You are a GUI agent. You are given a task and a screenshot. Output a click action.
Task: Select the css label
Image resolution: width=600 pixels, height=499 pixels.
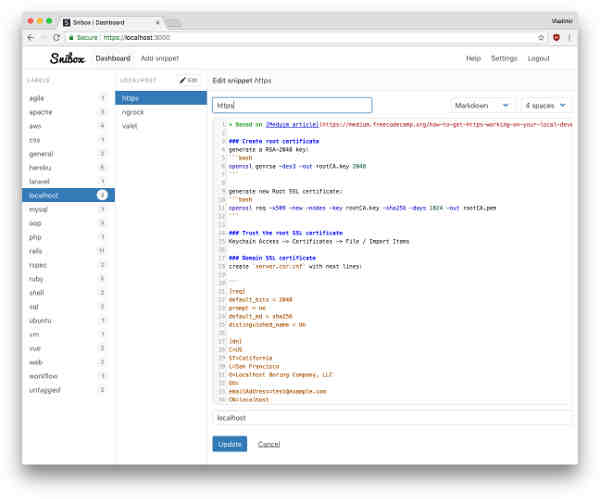[68, 140]
